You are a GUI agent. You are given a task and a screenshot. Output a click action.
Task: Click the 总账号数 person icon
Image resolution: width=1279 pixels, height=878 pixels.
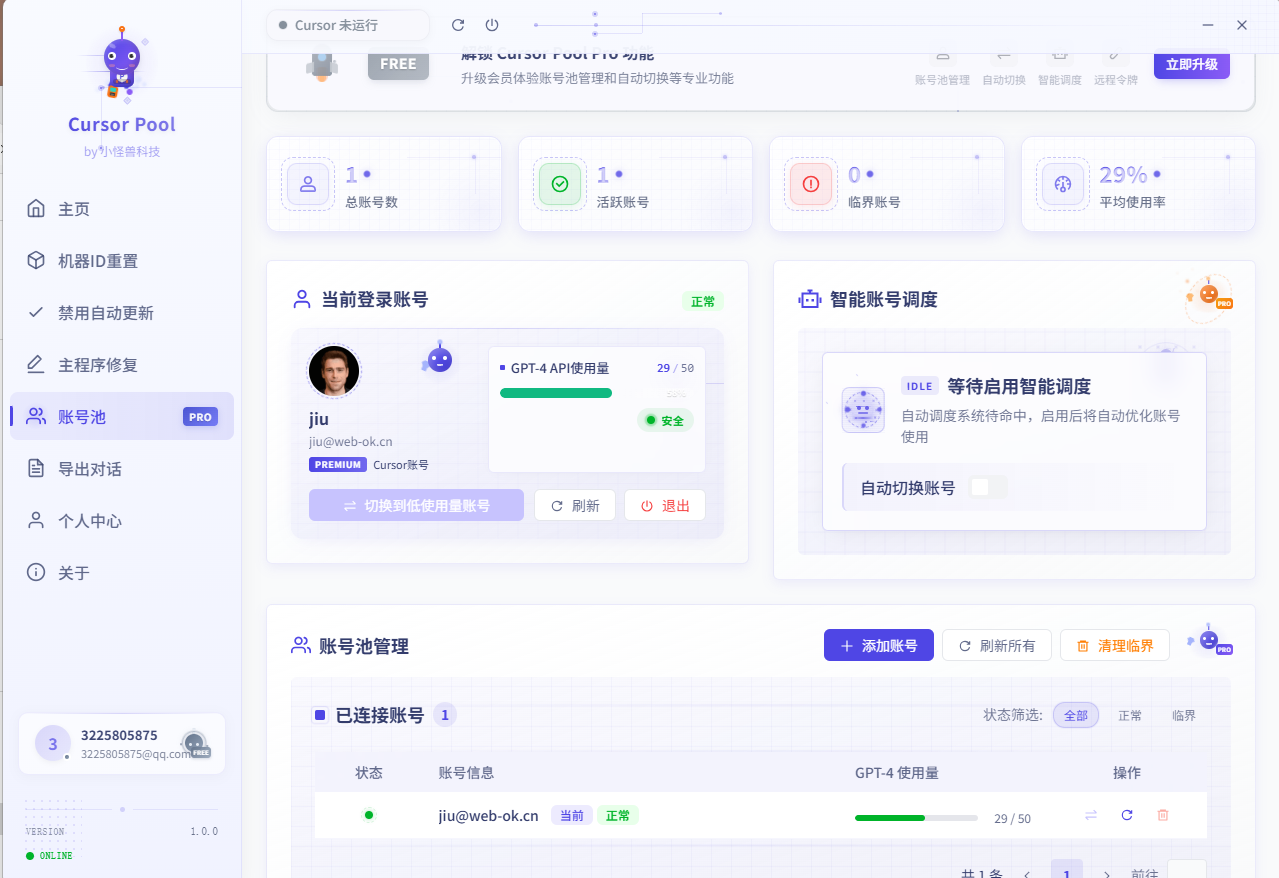308,184
